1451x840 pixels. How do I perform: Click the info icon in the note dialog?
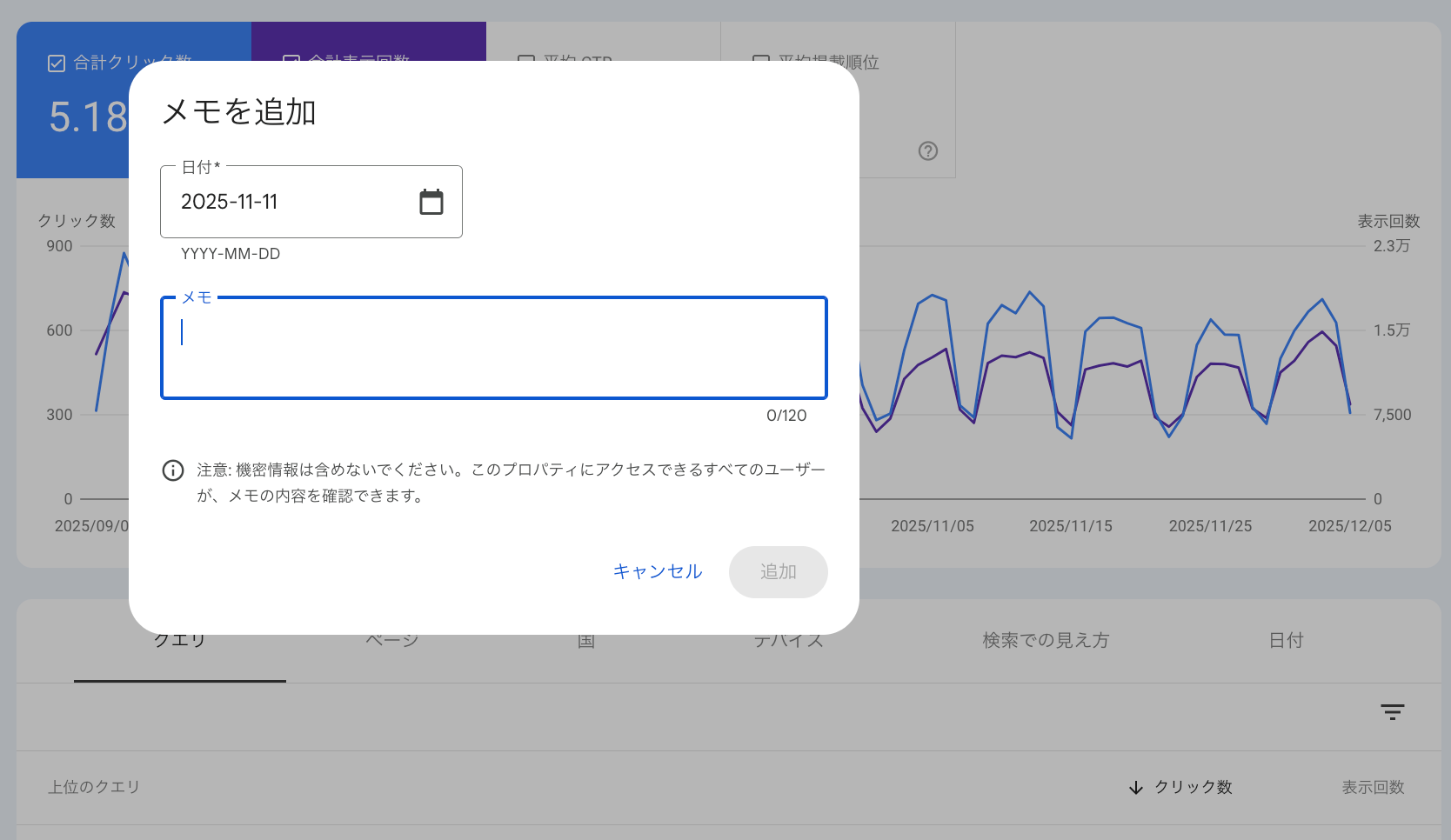point(173,470)
